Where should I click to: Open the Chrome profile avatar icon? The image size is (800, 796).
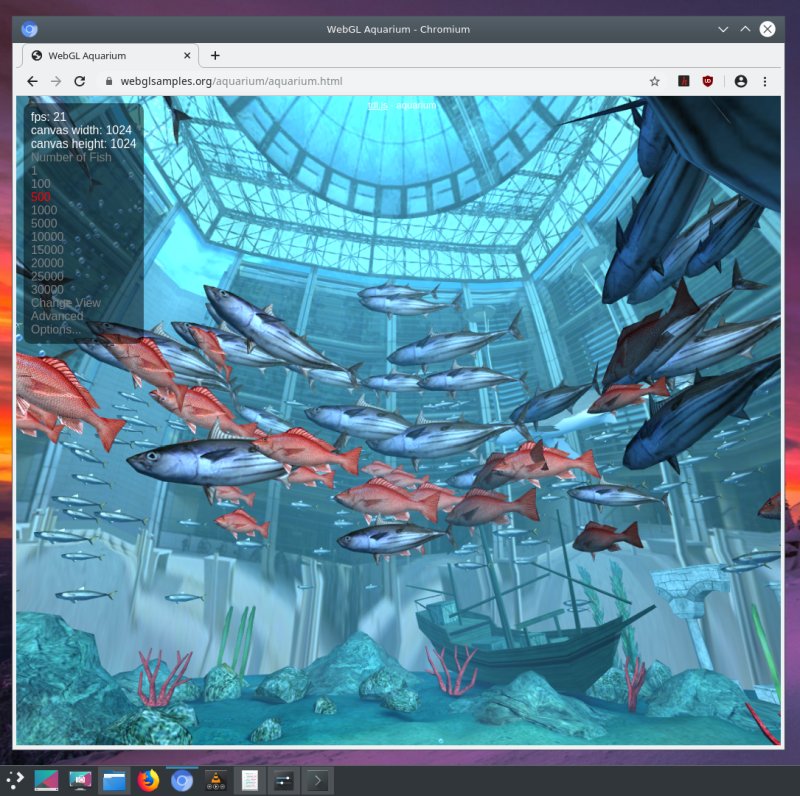coord(740,81)
